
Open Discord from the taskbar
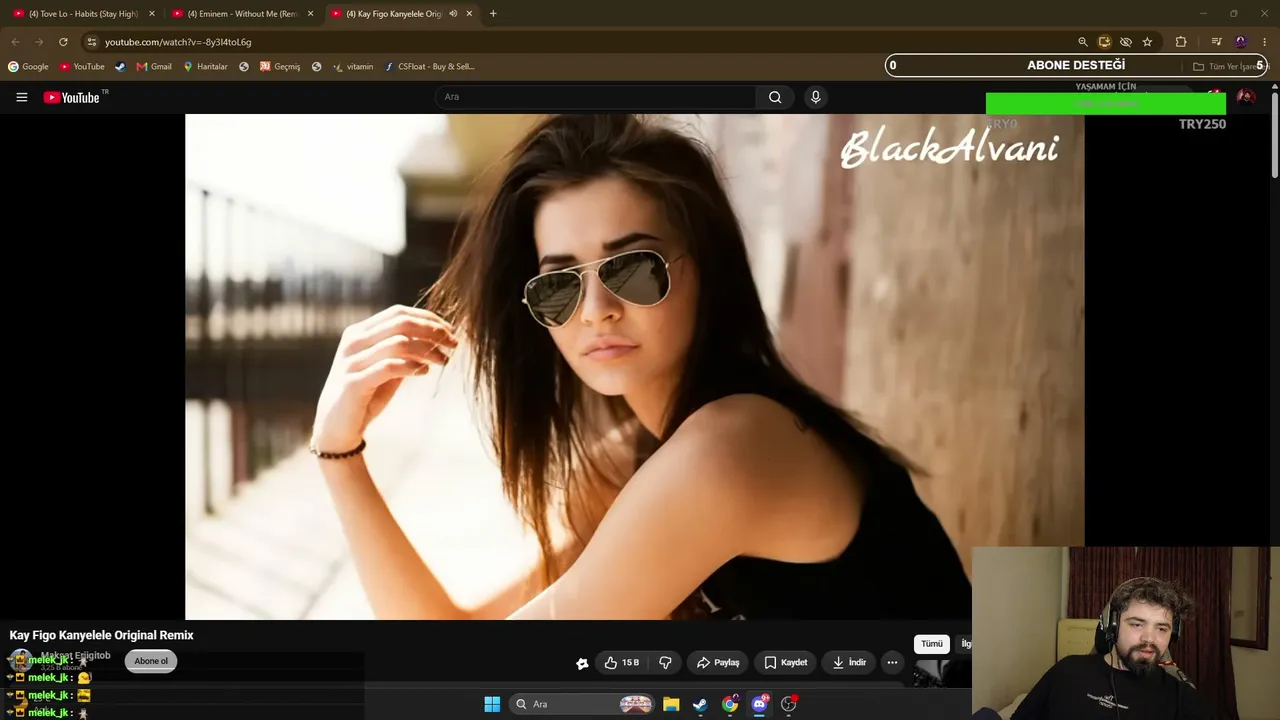pyautogui.click(x=759, y=704)
